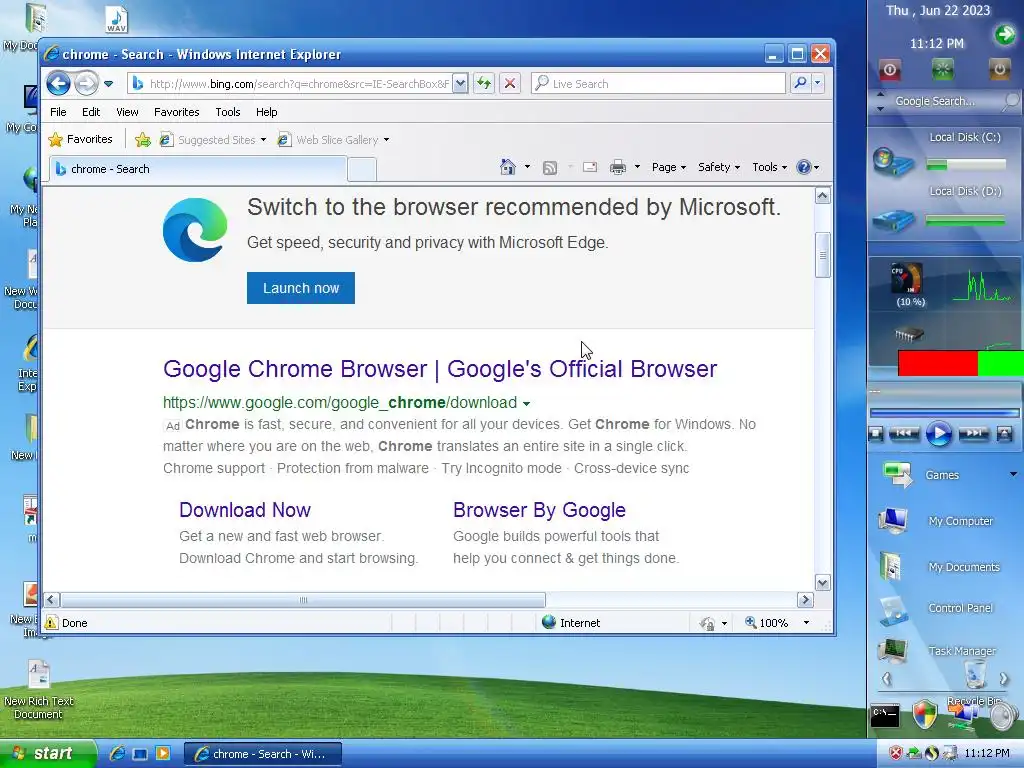Viewport: 1024px width, 768px height.
Task: Open search provider dropdown arrow
Action: 817,84
